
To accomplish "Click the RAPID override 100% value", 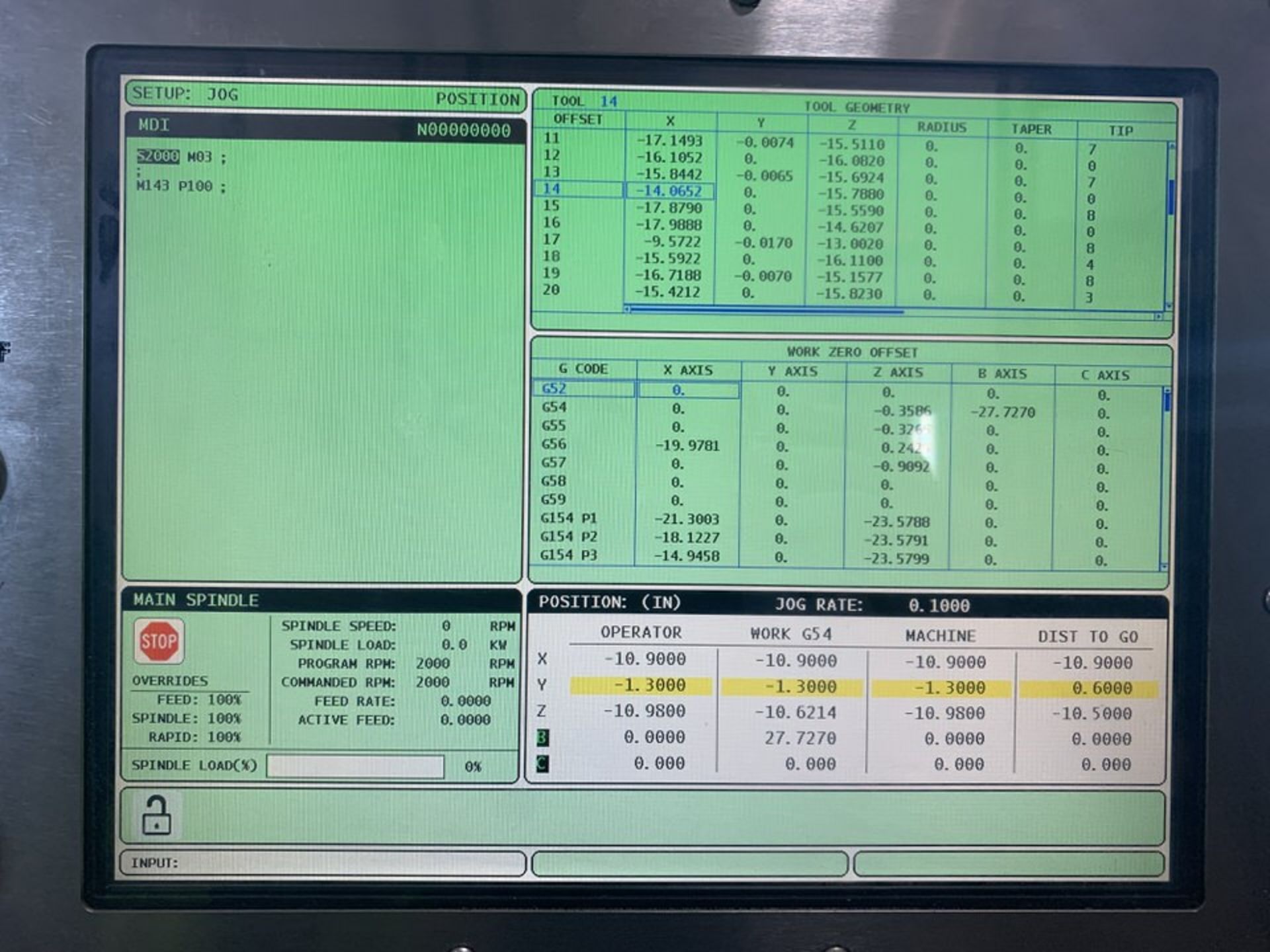I will pos(224,737).
